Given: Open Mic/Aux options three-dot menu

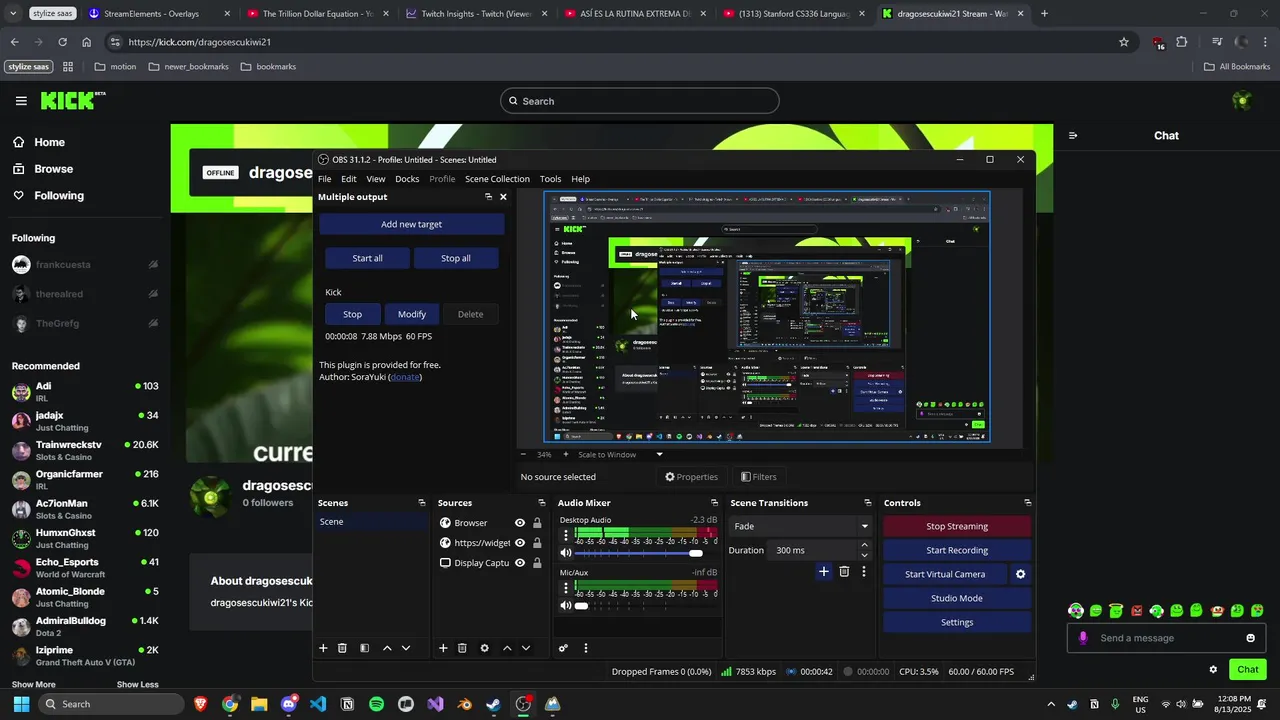Looking at the screenshot, I should [566, 588].
